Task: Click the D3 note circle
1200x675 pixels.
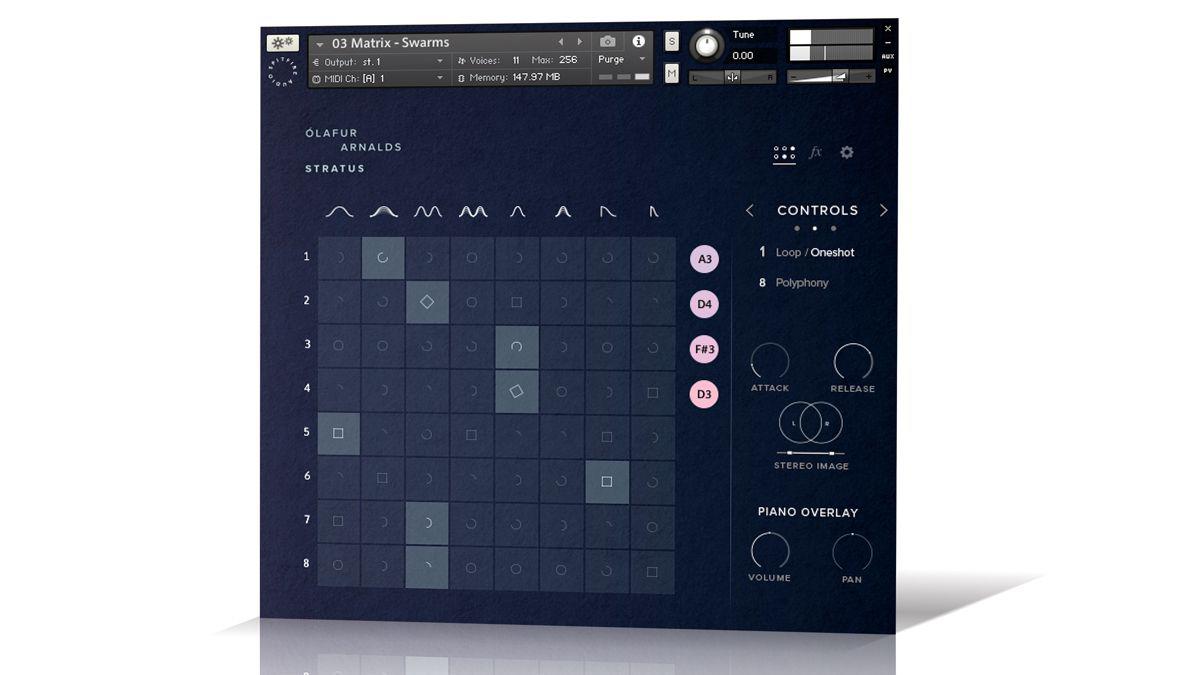Action: [x=704, y=394]
